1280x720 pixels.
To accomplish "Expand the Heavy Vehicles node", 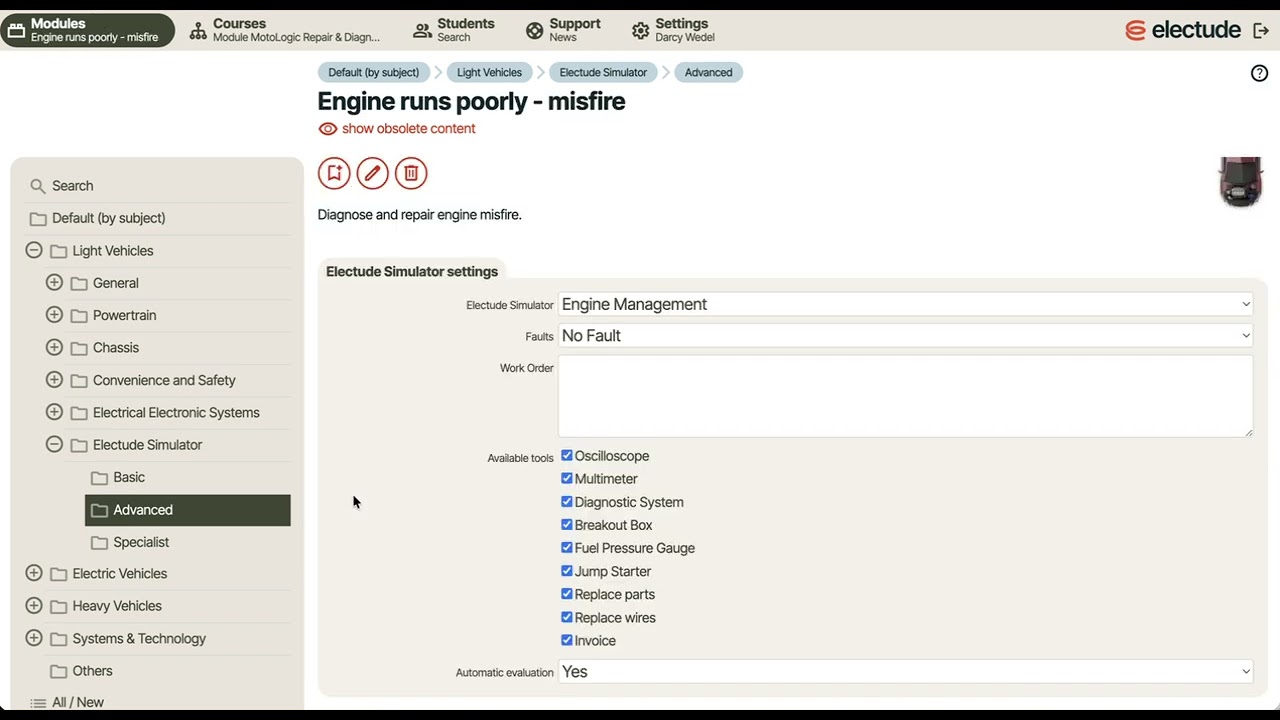I will 34,606.
